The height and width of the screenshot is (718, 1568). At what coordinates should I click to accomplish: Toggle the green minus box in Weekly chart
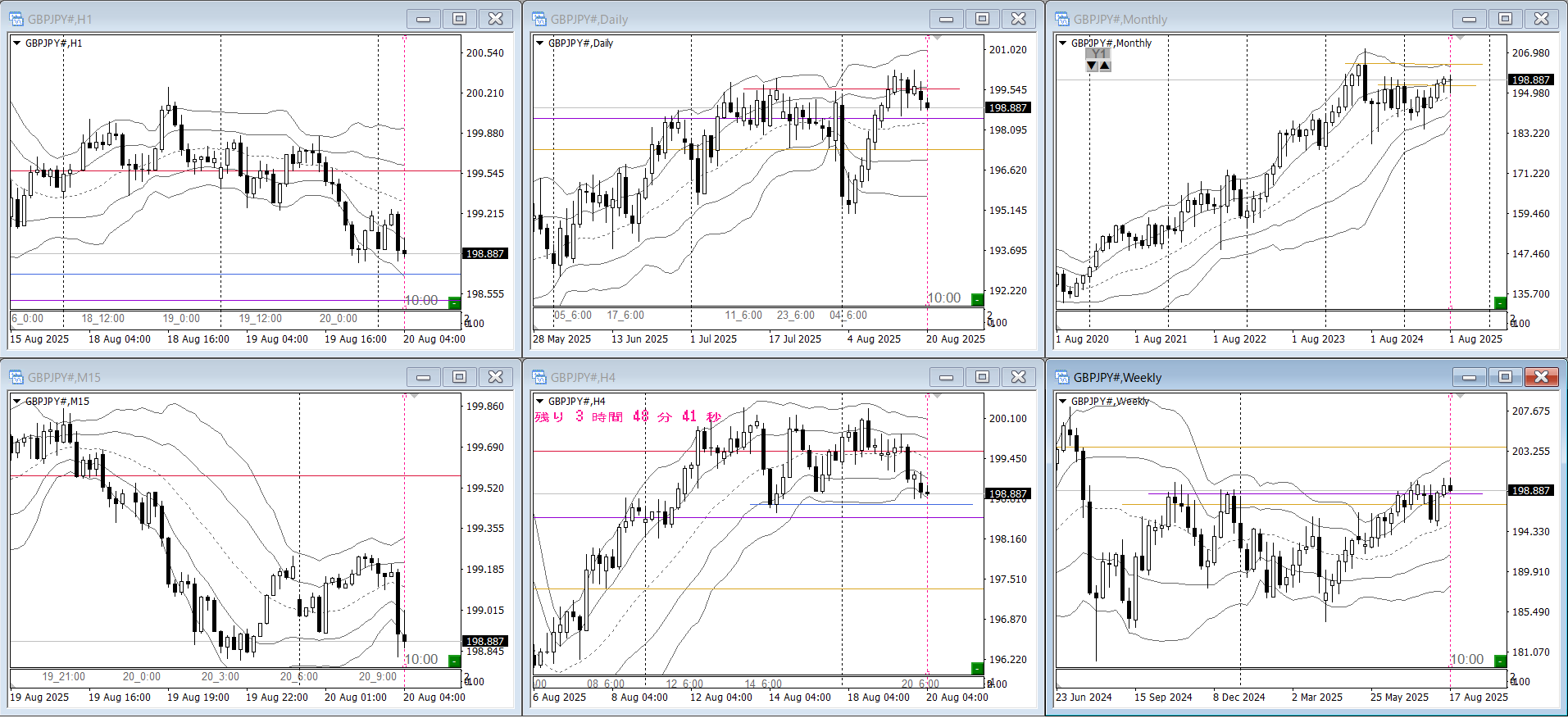[x=1500, y=661]
